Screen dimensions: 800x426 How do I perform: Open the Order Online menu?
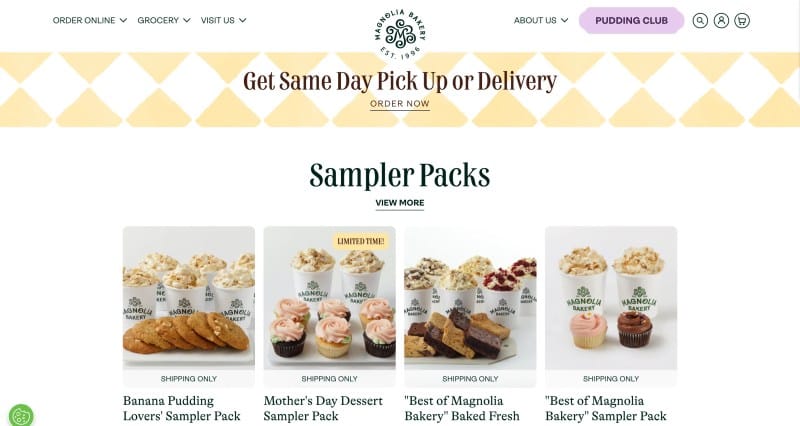pyautogui.click(x=84, y=20)
